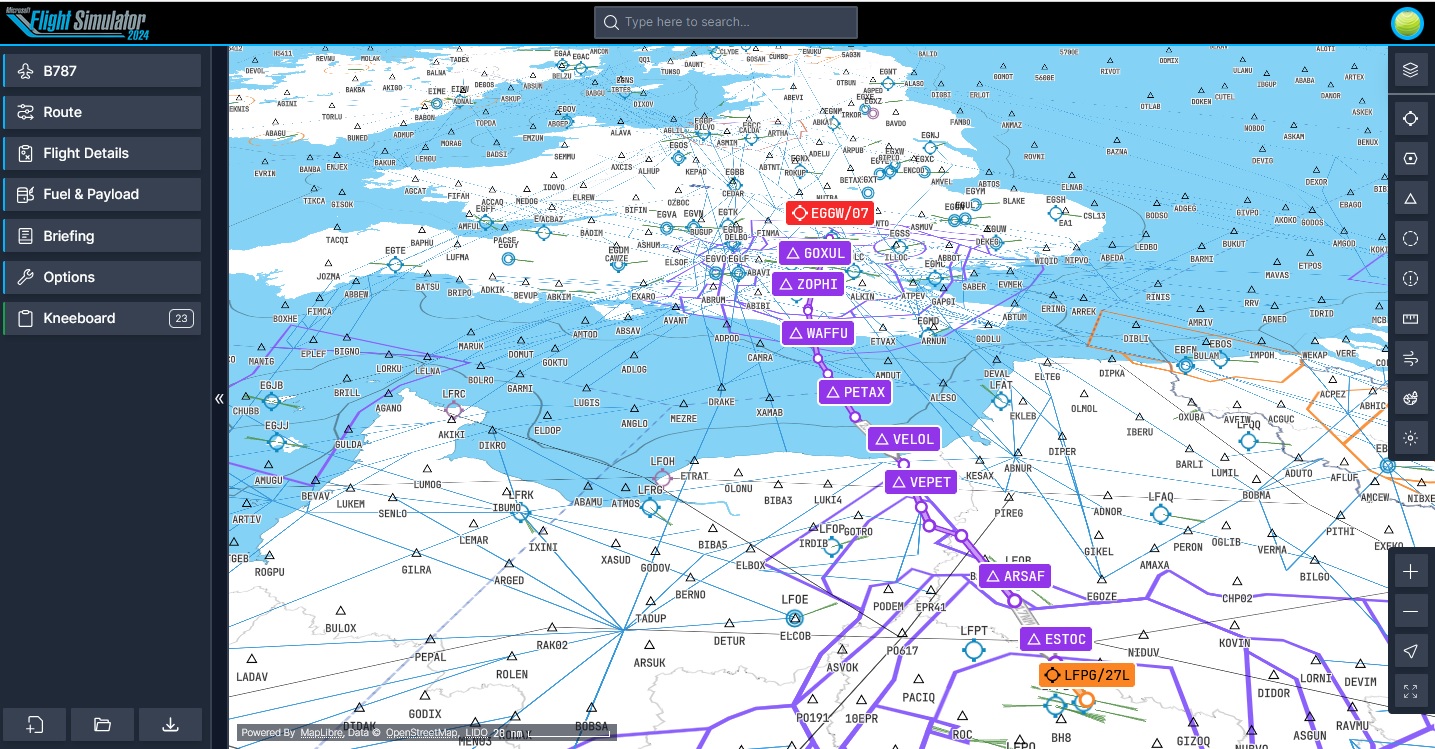Screen dimensions: 1435x749
Task: Open the map layers panel
Action: point(1410,69)
